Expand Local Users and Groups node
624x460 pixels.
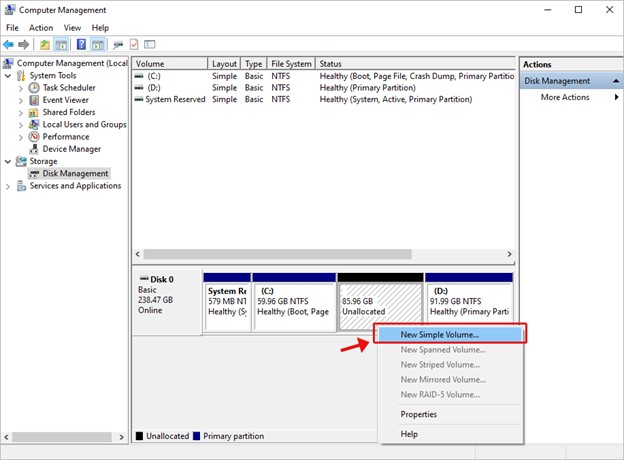pyautogui.click(x=21, y=125)
